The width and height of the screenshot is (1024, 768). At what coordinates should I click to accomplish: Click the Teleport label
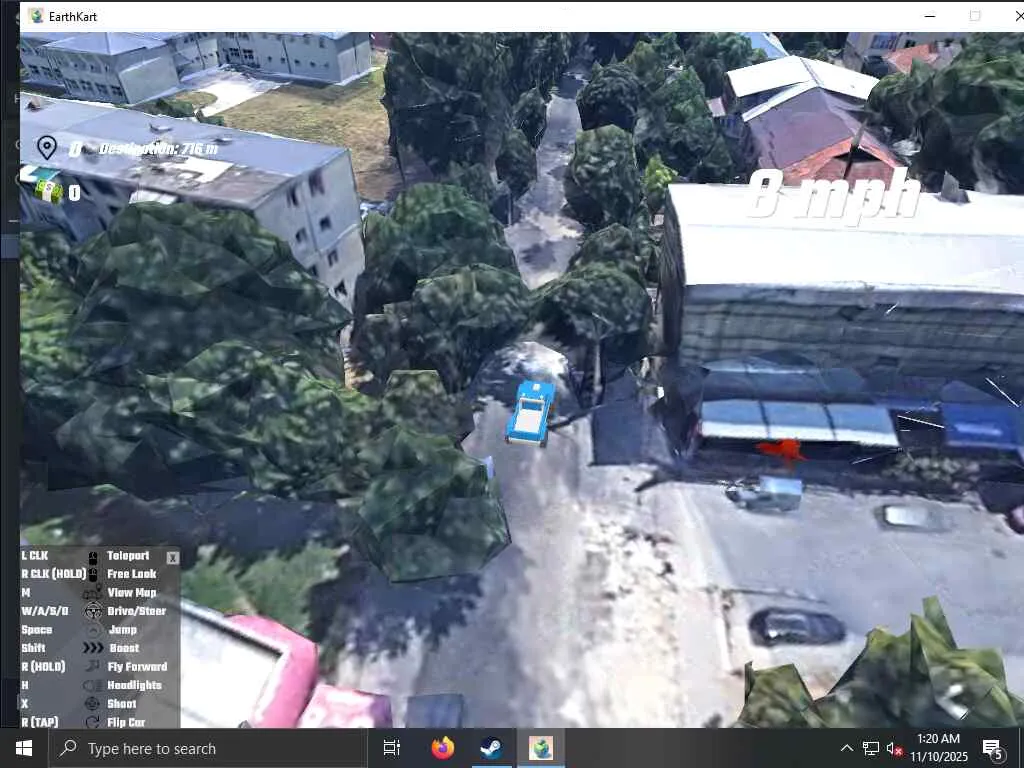pos(128,556)
